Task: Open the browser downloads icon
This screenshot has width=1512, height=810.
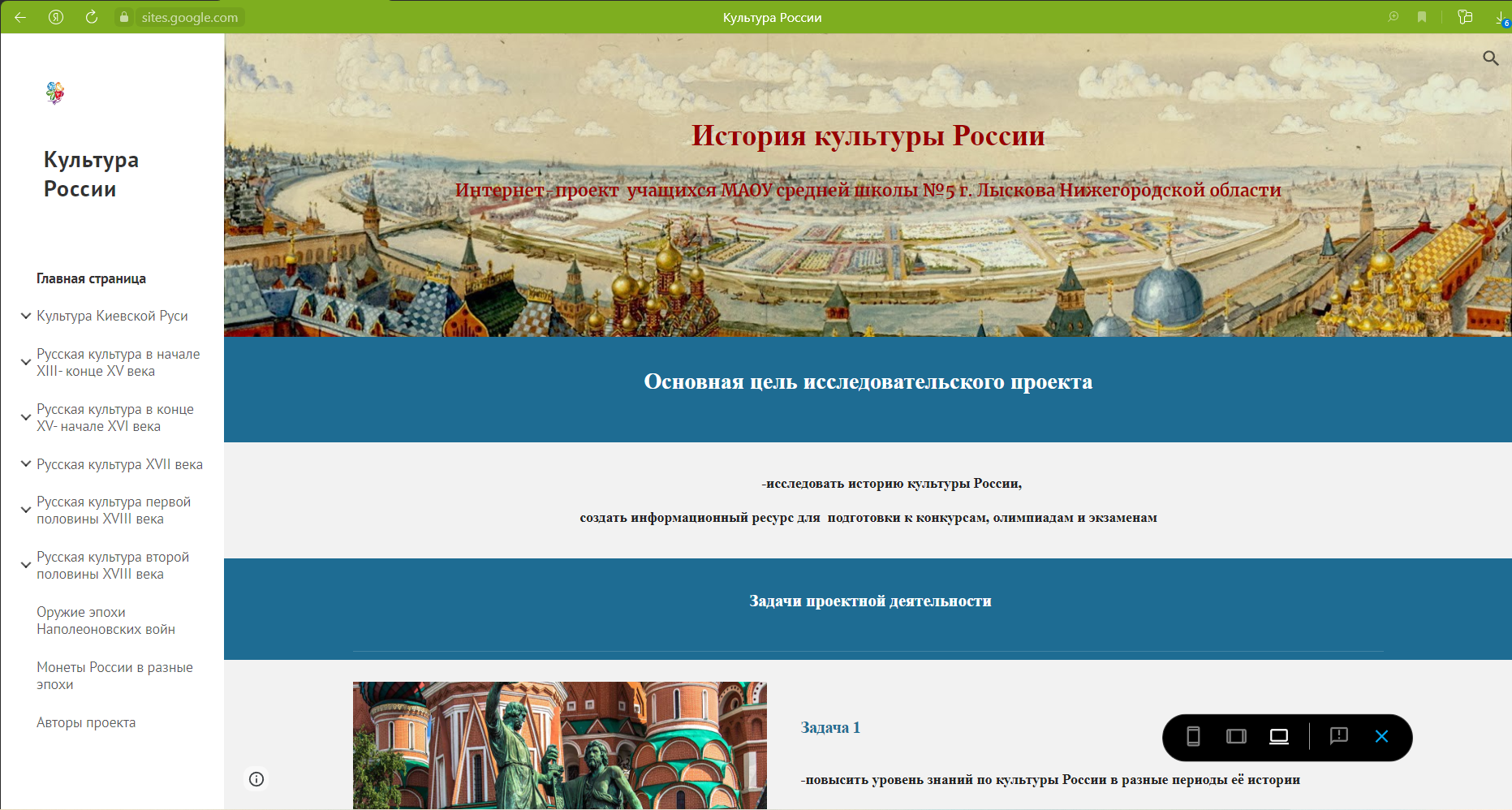Action: (x=1501, y=17)
